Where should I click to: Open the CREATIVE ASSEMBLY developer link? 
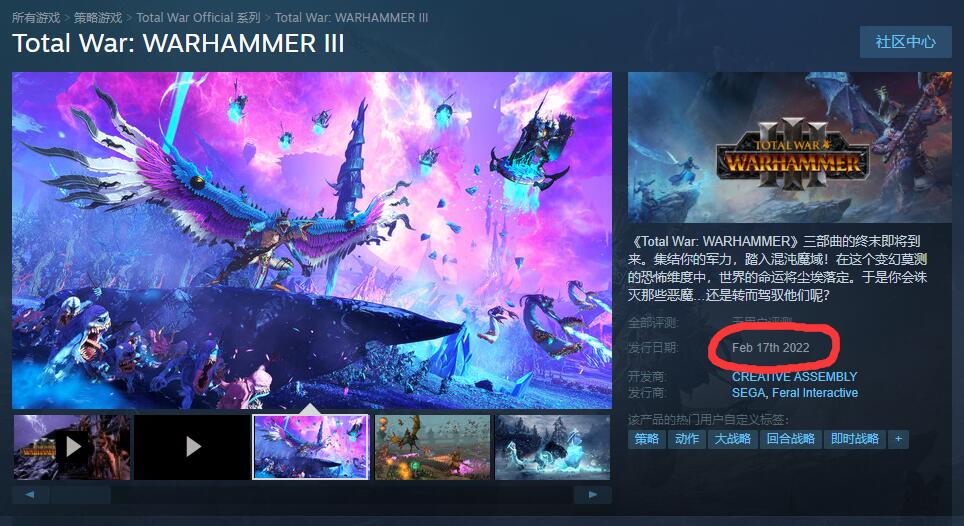794,377
